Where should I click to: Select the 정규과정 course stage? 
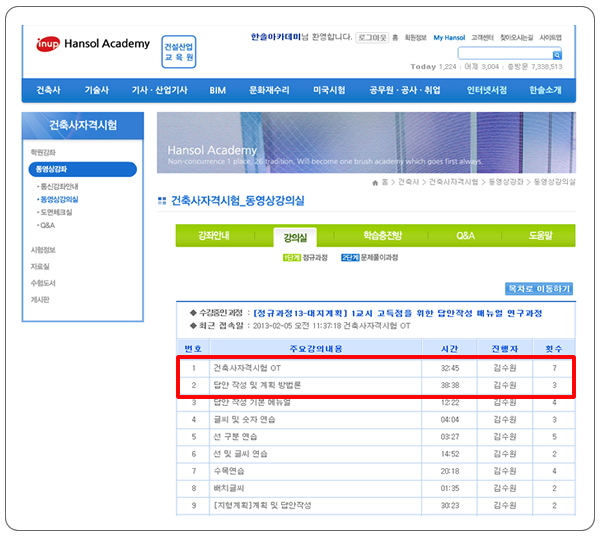315,258
